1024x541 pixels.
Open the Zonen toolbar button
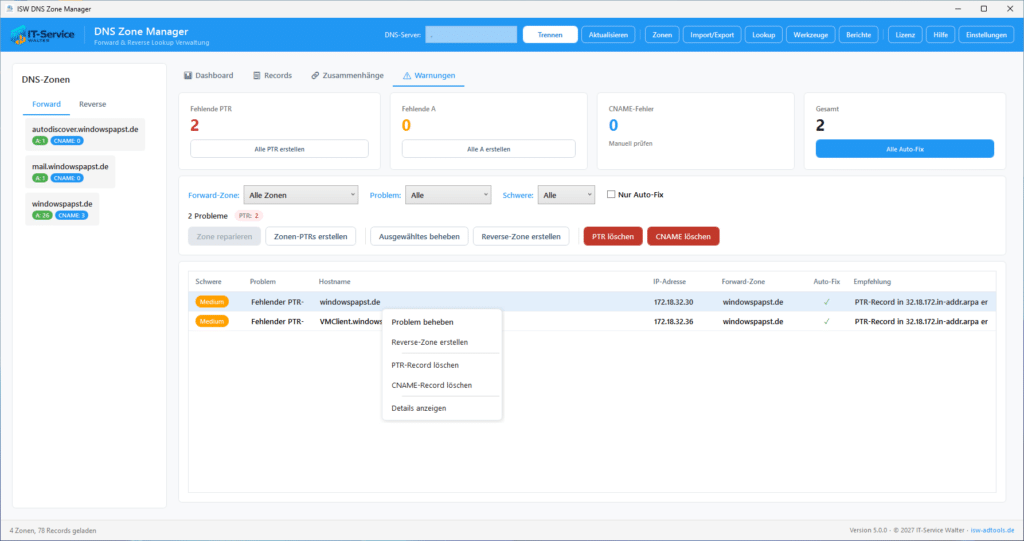pyautogui.click(x=662, y=35)
